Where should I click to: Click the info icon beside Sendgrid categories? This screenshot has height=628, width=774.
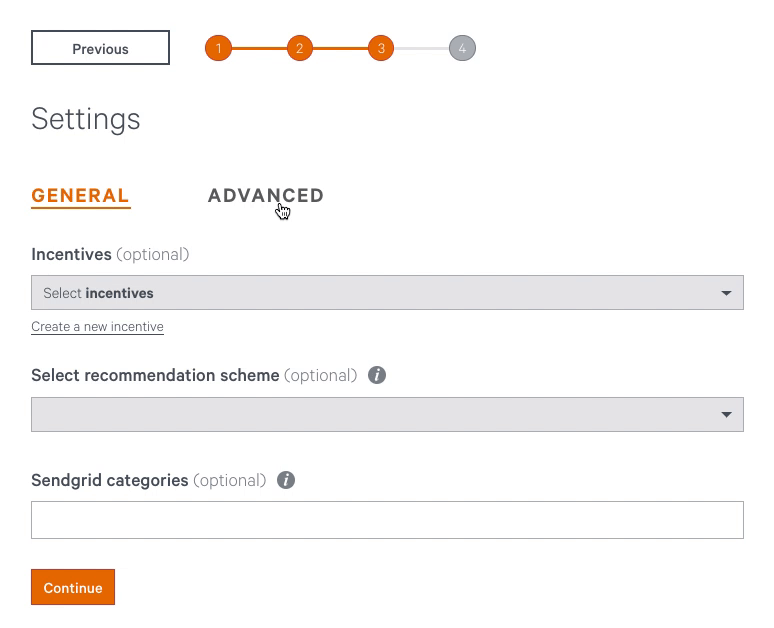point(286,480)
